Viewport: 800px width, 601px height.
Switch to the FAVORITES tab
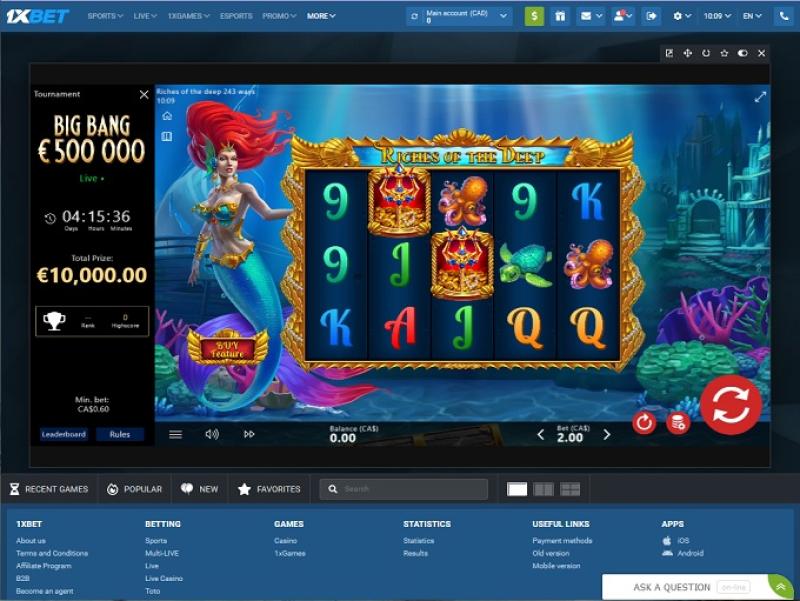pyautogui.click(x=269, y=489)
